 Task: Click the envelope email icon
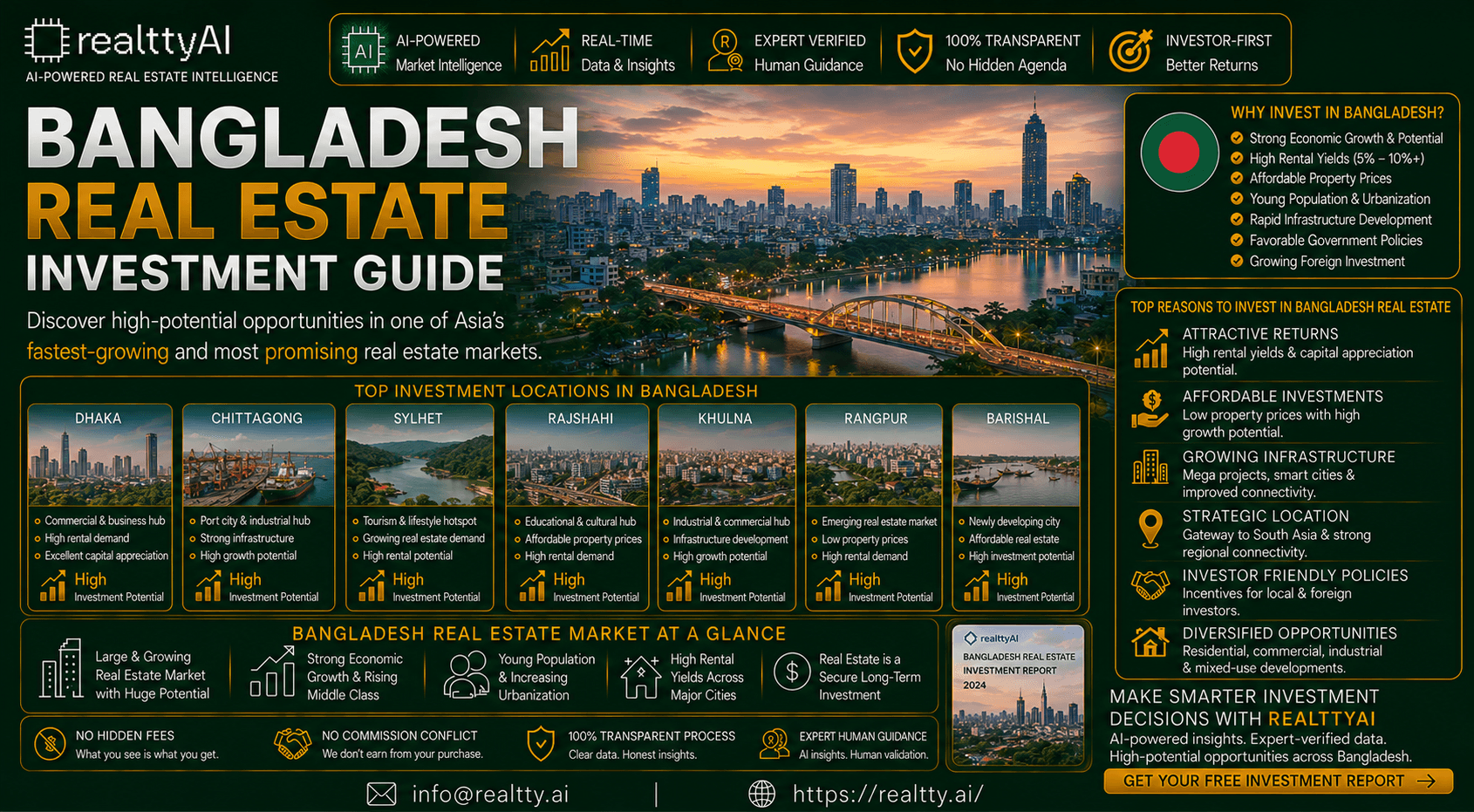pos(381,794)
